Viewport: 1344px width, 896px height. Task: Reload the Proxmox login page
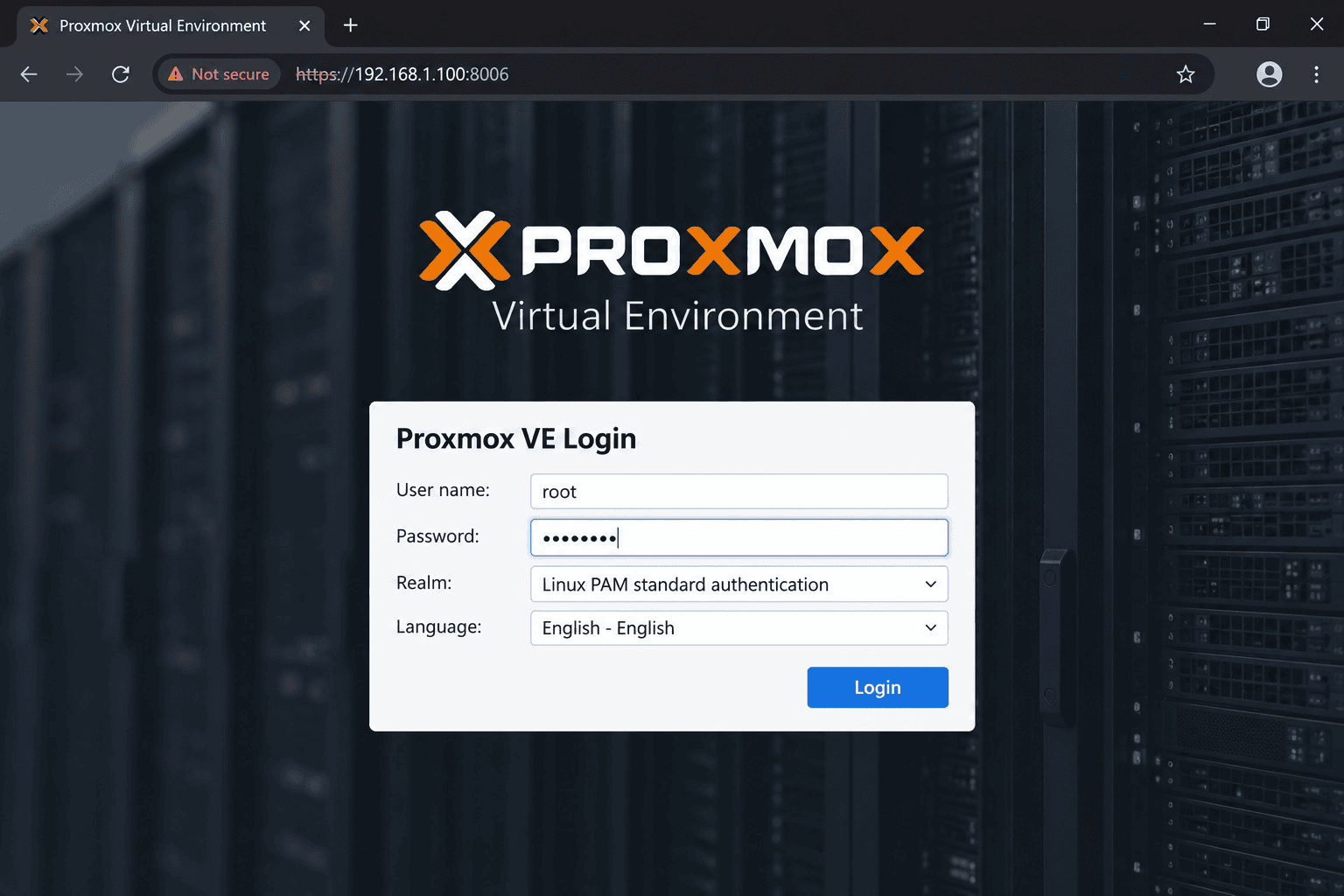[x=121, y=74]
